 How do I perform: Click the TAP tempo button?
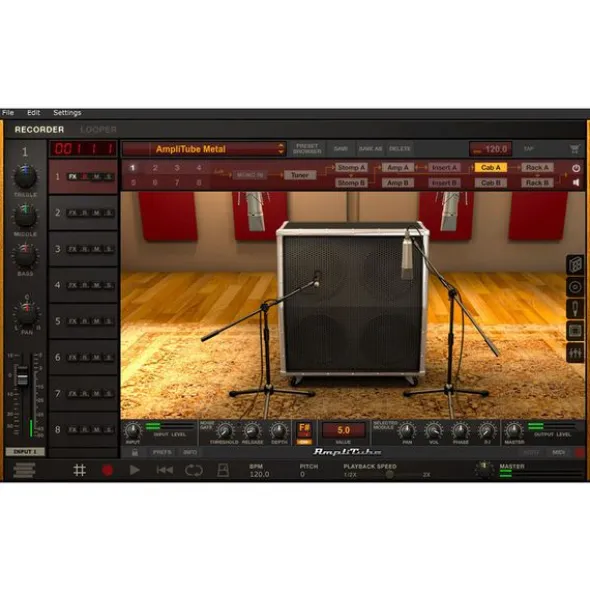coord(529,149)
